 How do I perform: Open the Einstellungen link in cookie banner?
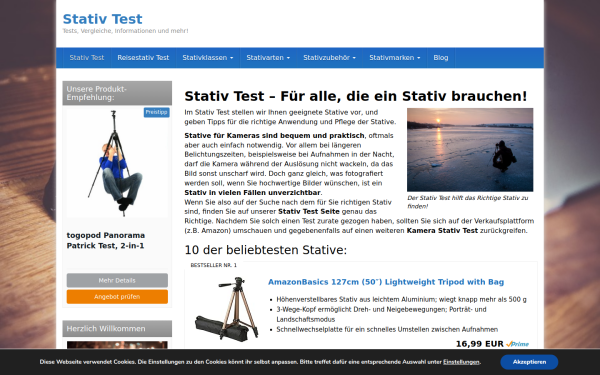(461, 362)
